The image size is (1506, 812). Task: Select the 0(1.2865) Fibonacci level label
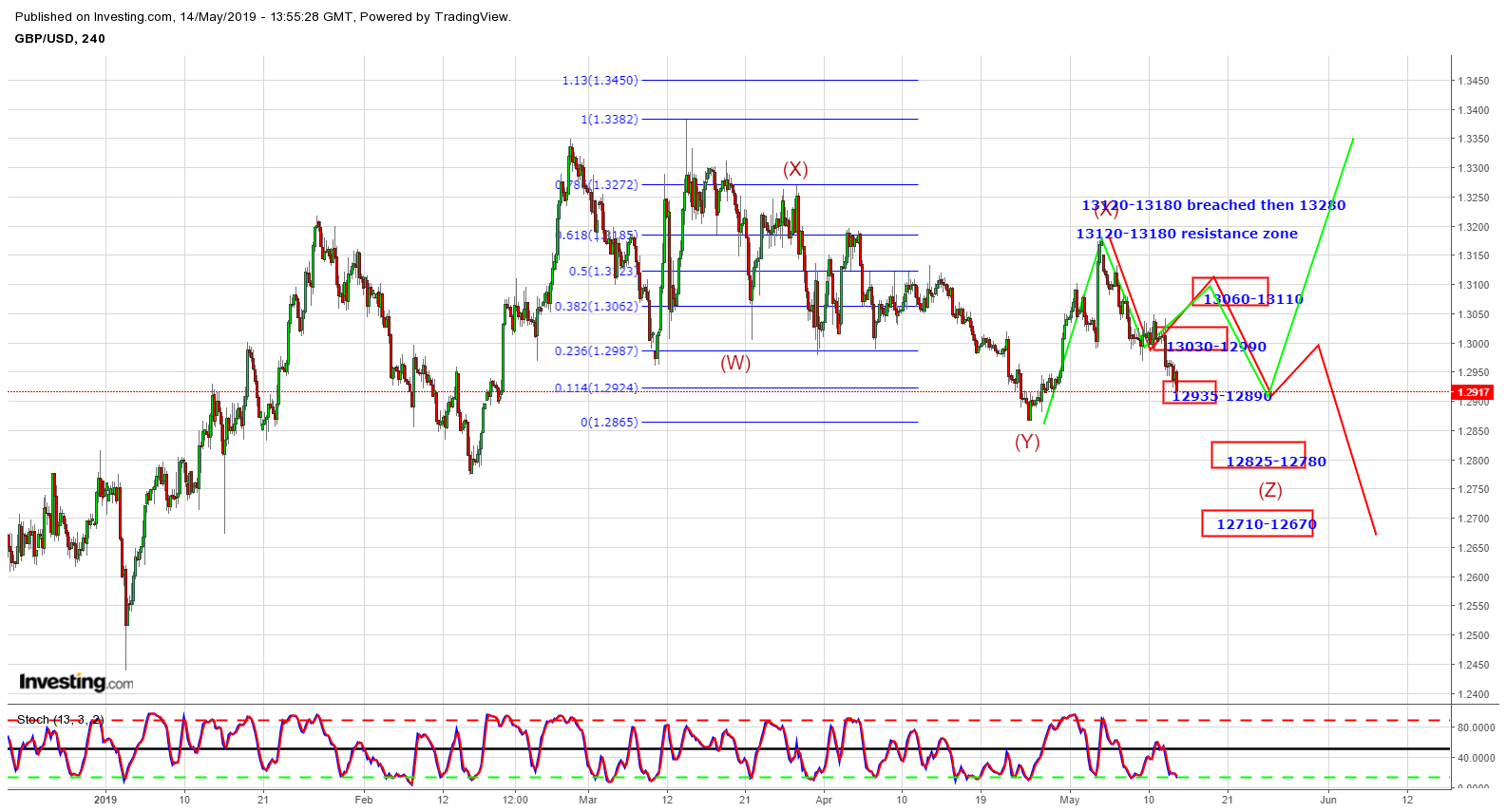coord(609,423)
